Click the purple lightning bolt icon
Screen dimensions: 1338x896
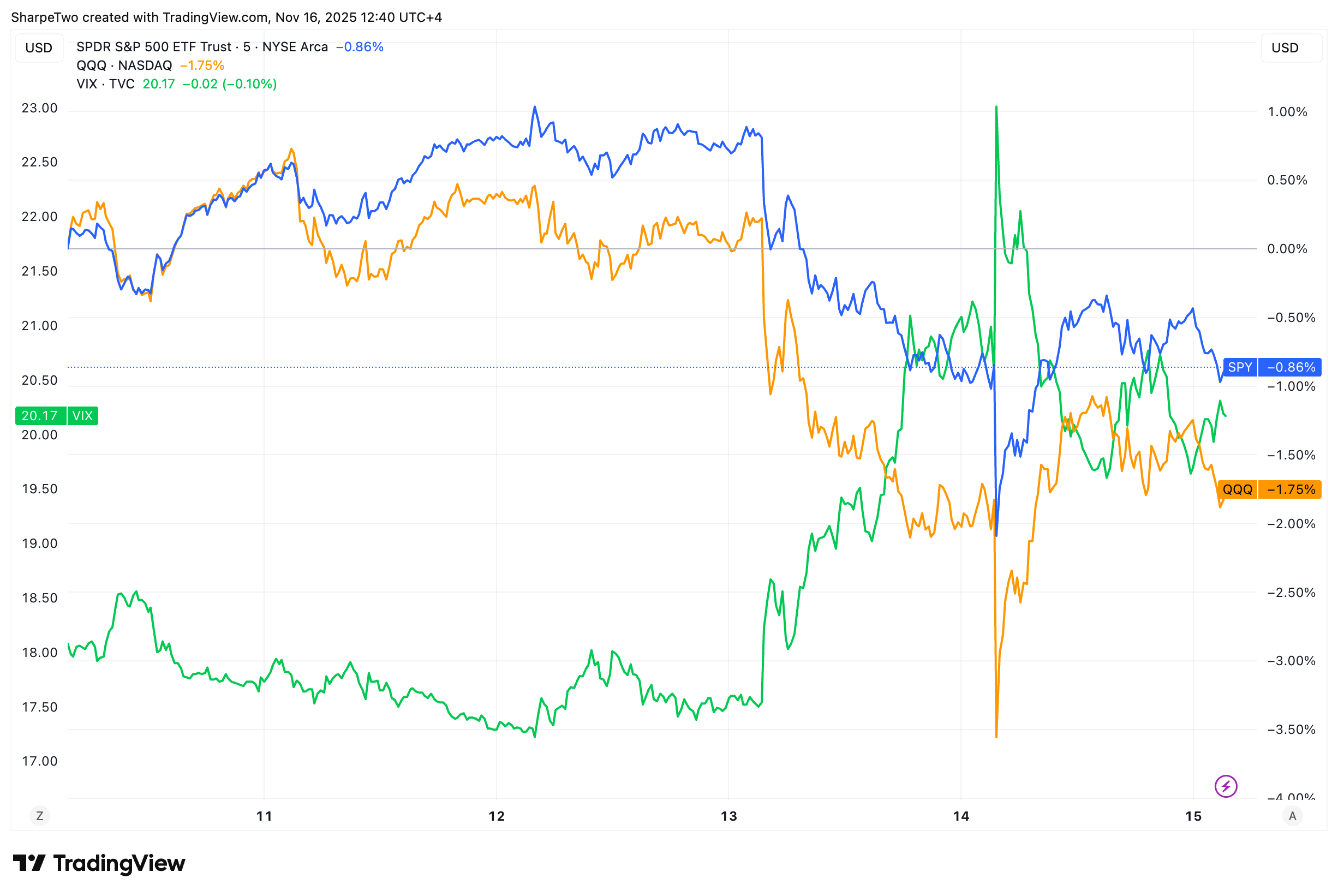click(1226, 786)
